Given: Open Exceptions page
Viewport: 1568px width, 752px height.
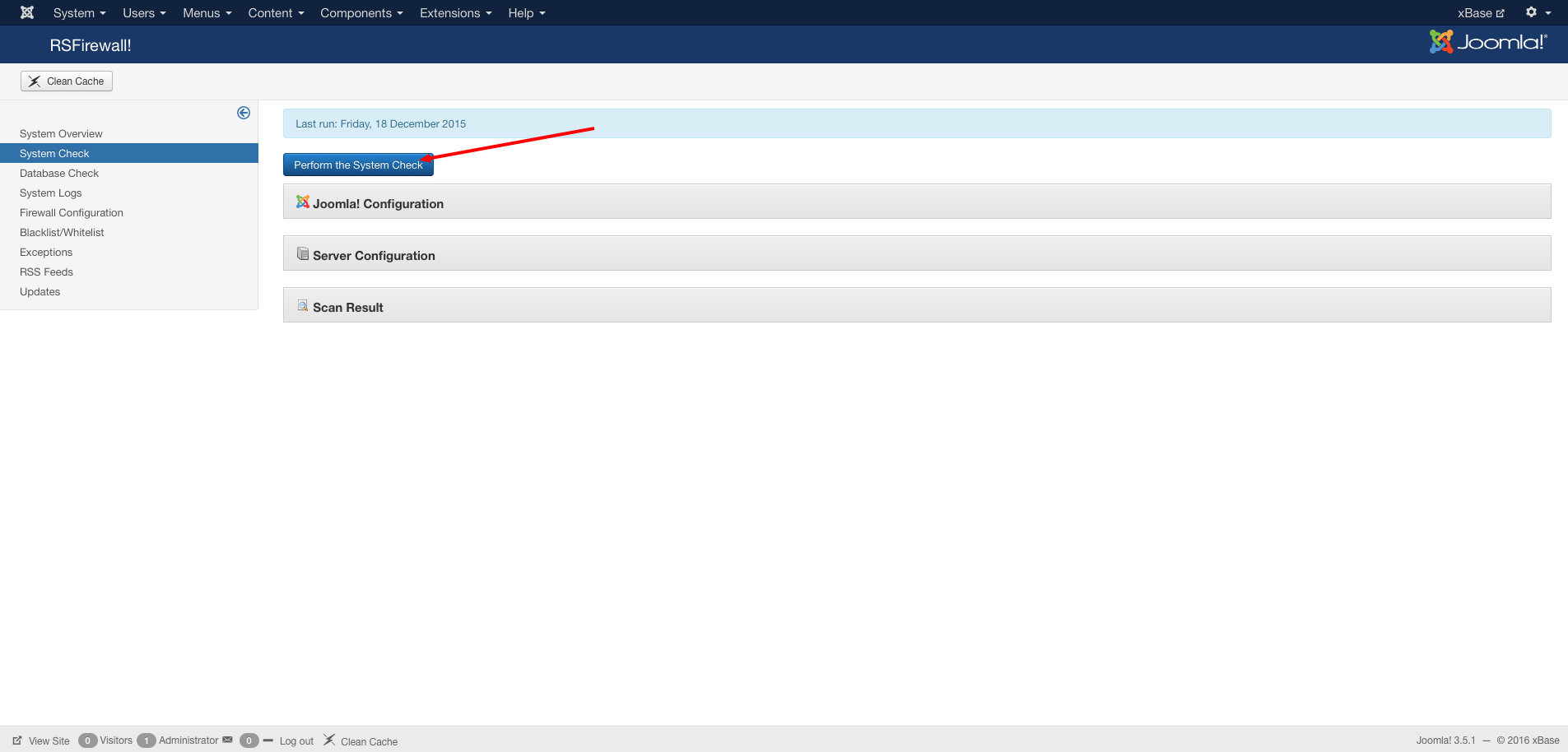Looking at the screenshot, I should [46, 252].
